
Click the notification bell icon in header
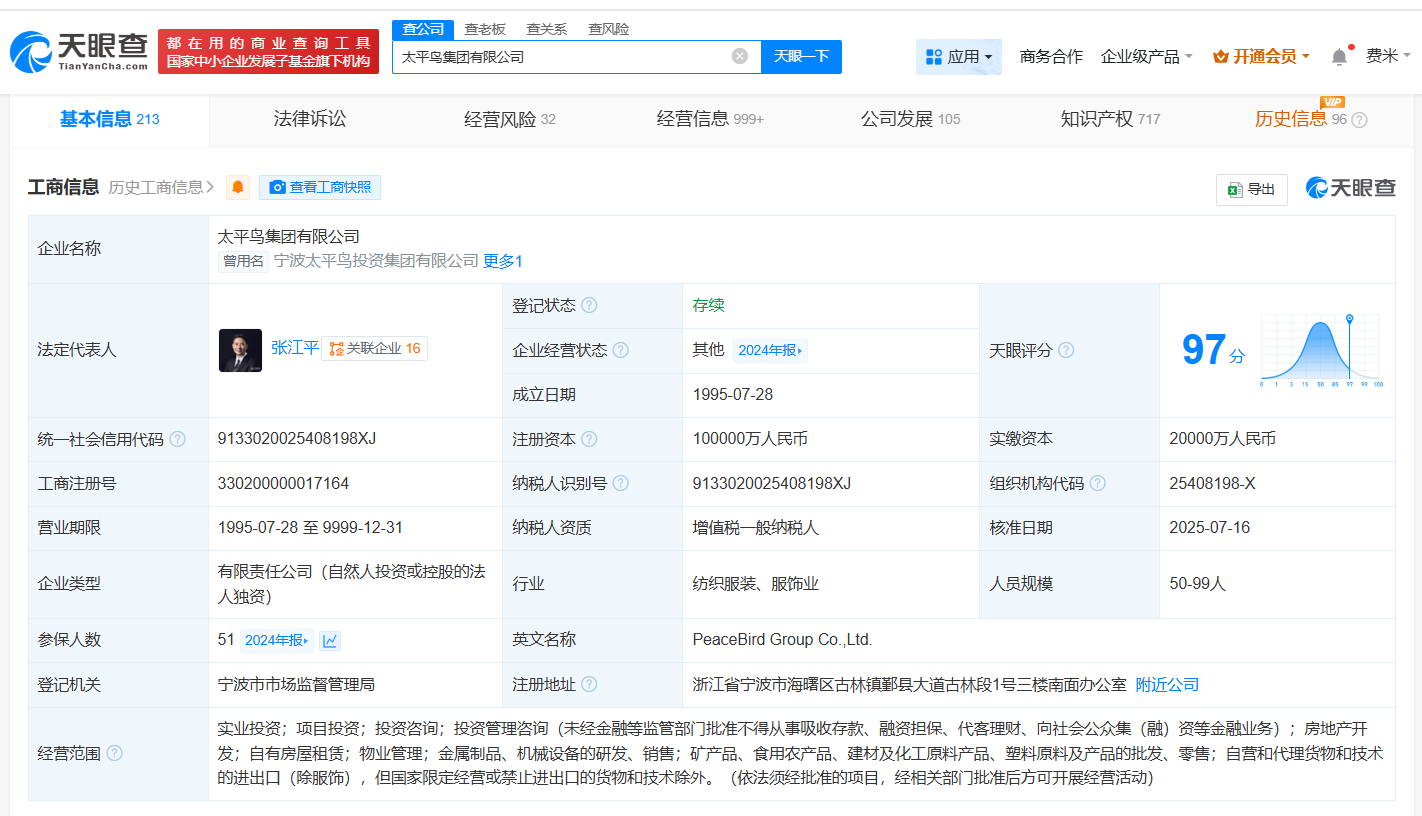[x=1339, y=57]
